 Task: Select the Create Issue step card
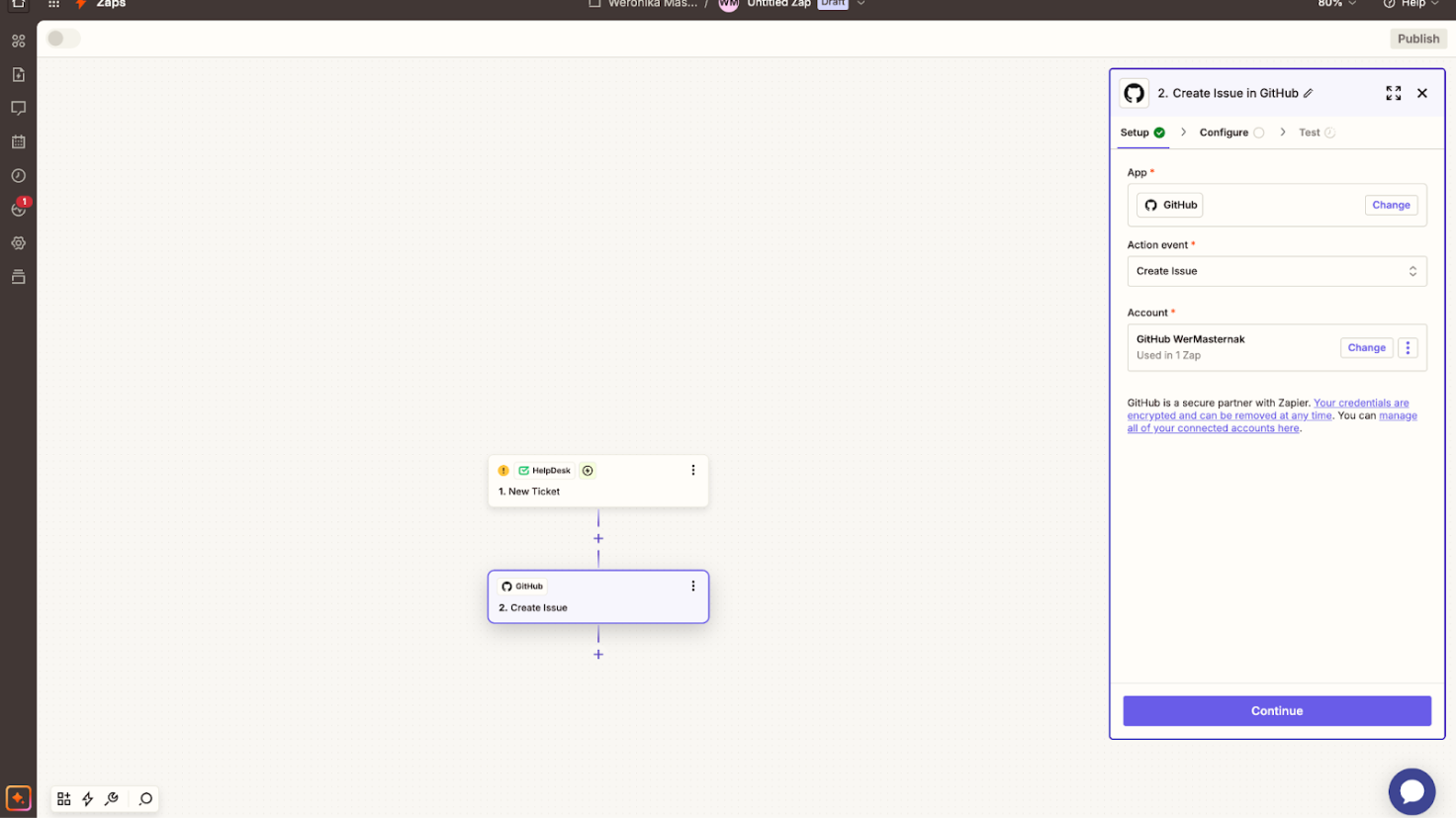598,596
